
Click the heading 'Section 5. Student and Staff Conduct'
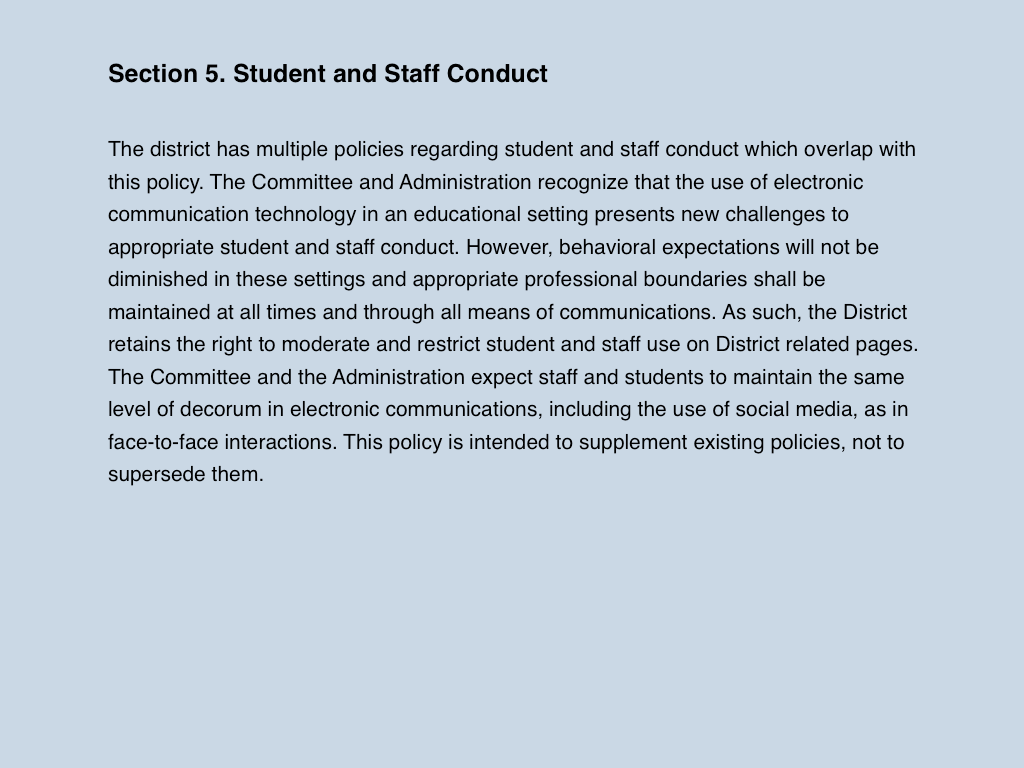[x=328, y=74]
